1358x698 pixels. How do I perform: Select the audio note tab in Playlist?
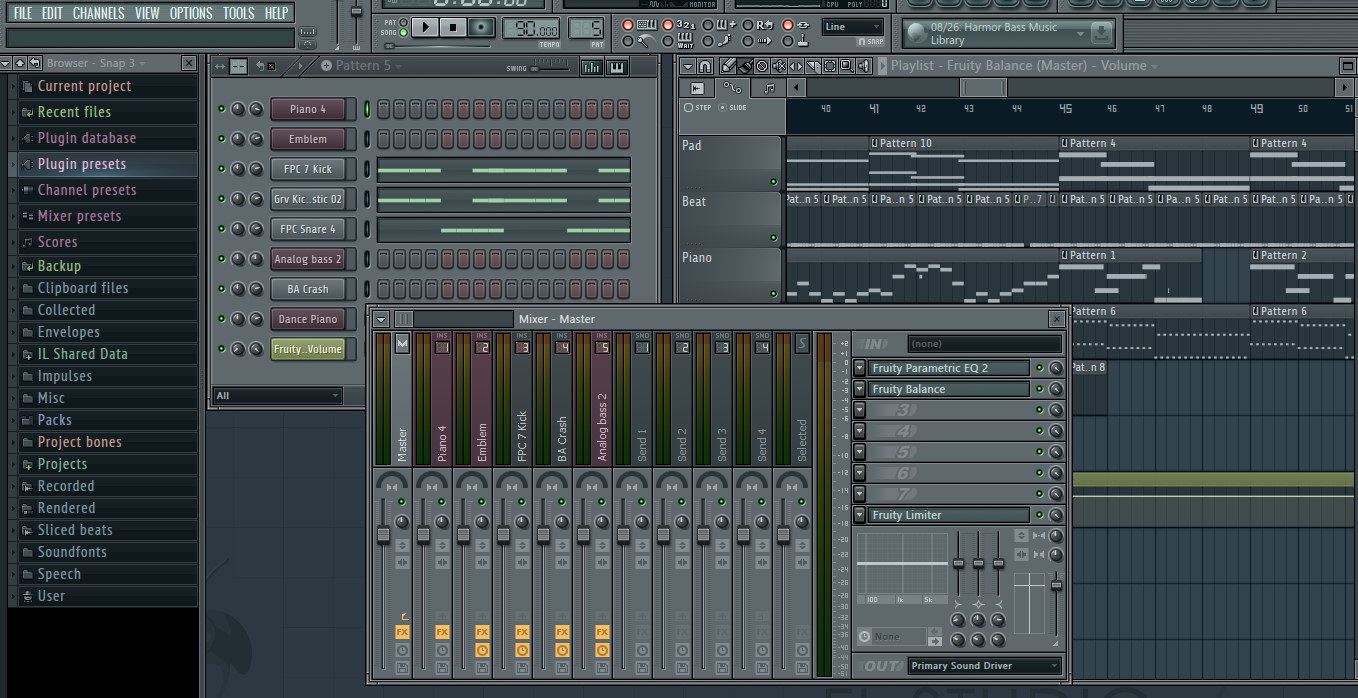click(697, 88)
